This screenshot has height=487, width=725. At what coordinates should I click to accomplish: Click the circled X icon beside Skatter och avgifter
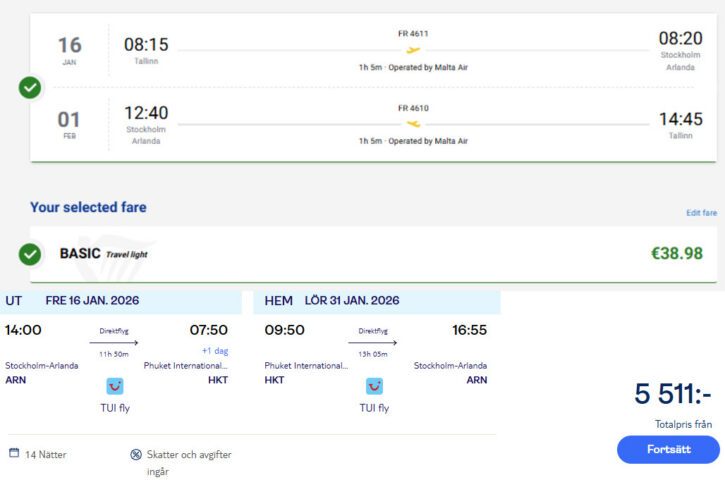click(136, 454)
